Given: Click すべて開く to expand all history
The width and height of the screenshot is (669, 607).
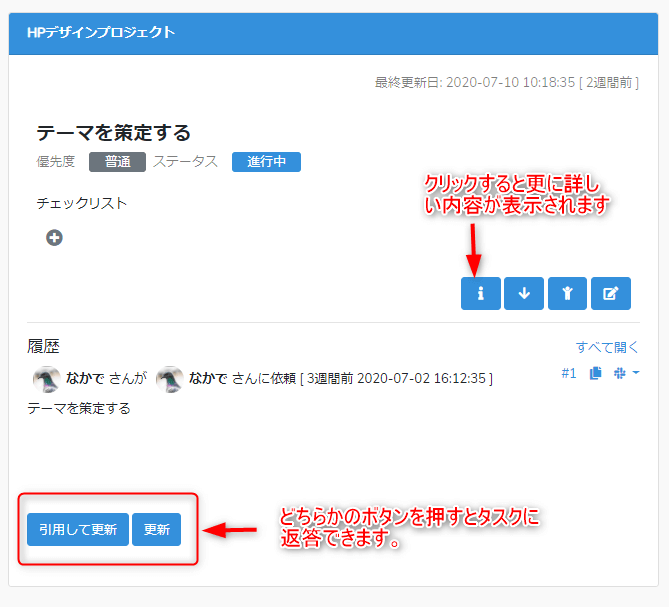Looking at the screenshot, I should coord(607,347).
